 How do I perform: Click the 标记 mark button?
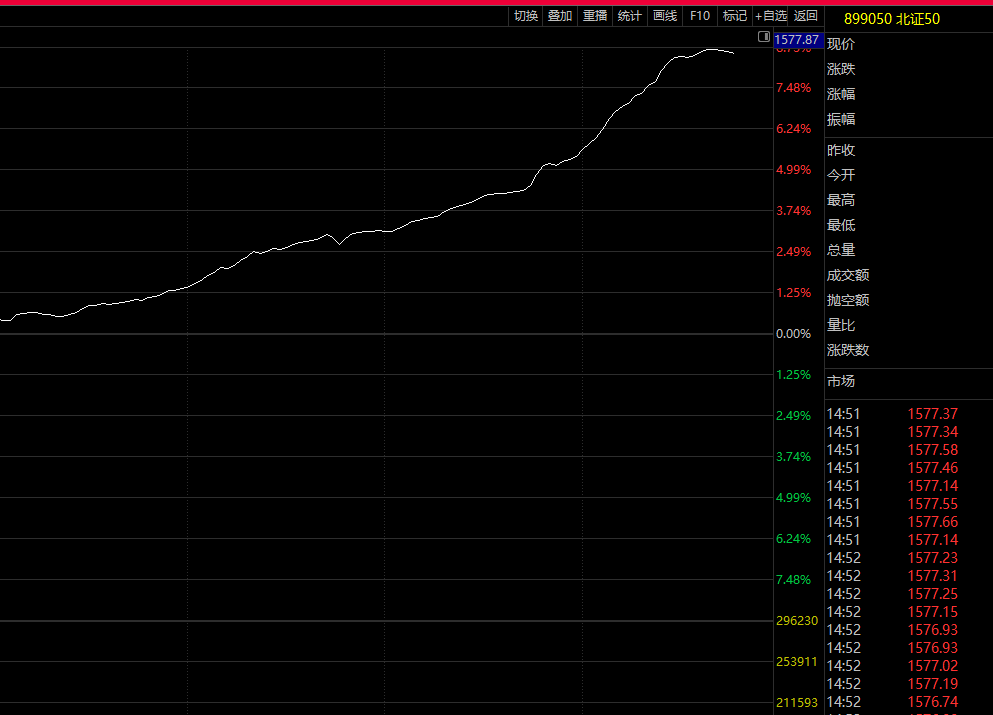[x=735, y=16]
